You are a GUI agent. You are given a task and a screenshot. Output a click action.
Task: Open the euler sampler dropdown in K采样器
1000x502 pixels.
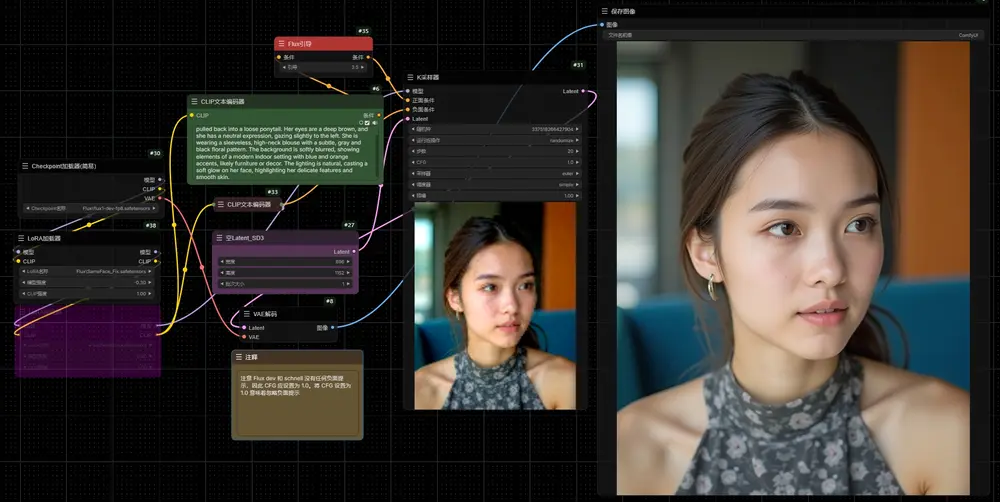(x=496, y=173)
